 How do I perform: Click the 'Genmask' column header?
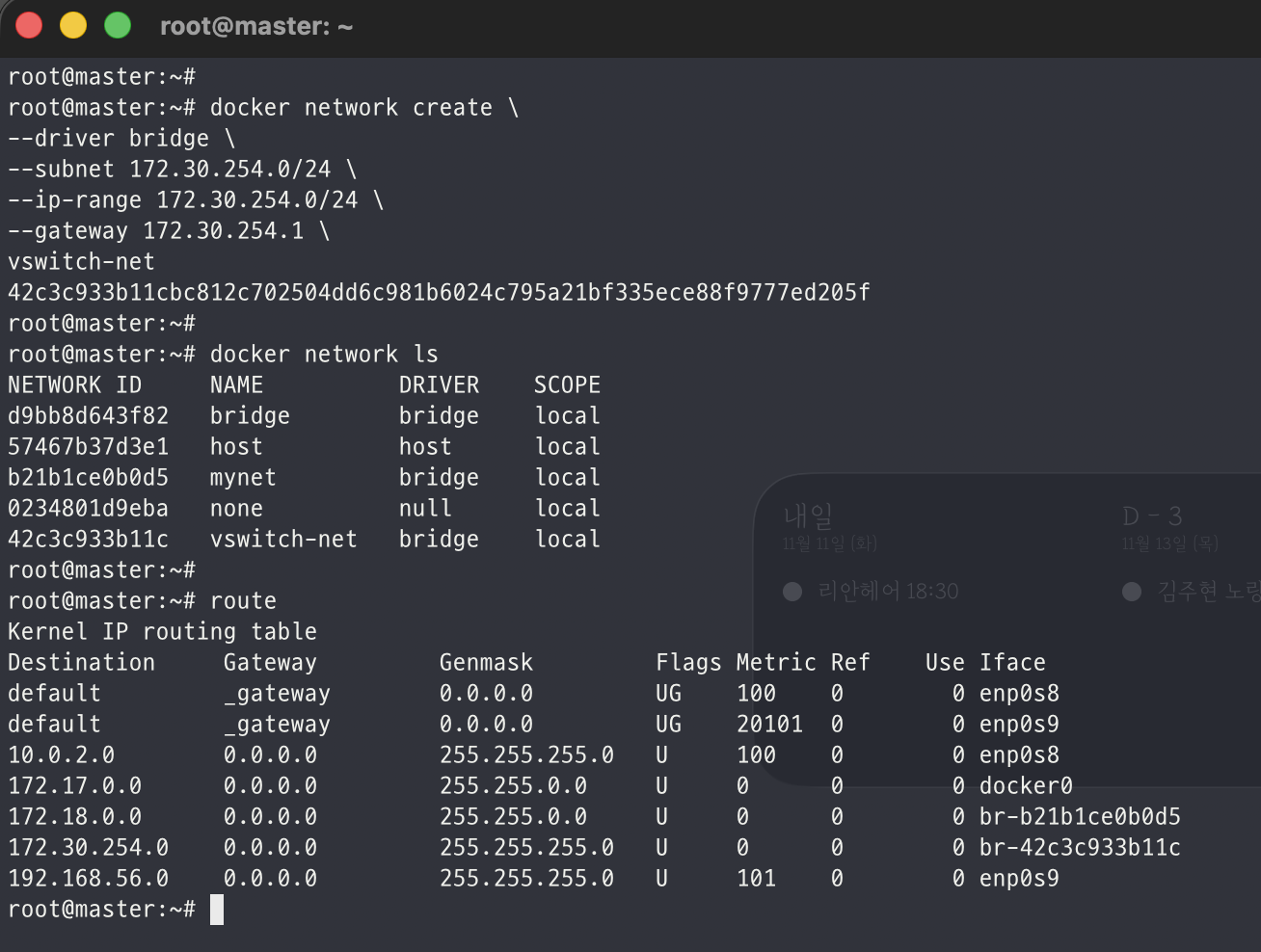[x=486, y=663]
